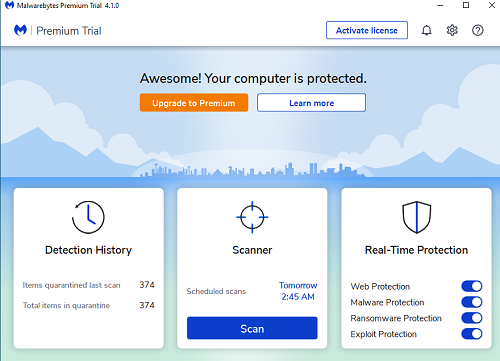500x361 pixels.
Task: Click the Activate license button
Action: 367,30
